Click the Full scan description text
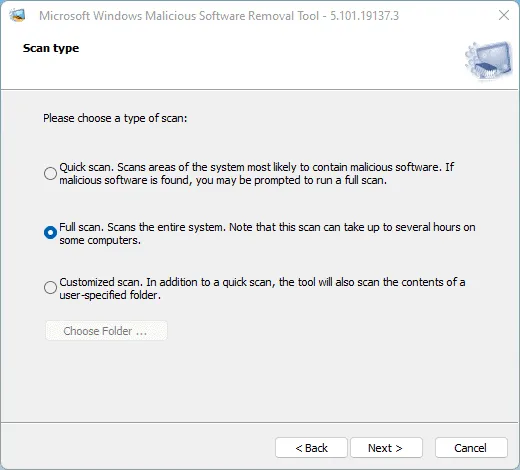This screenshot has height=470, width=520. pos(267,233)
